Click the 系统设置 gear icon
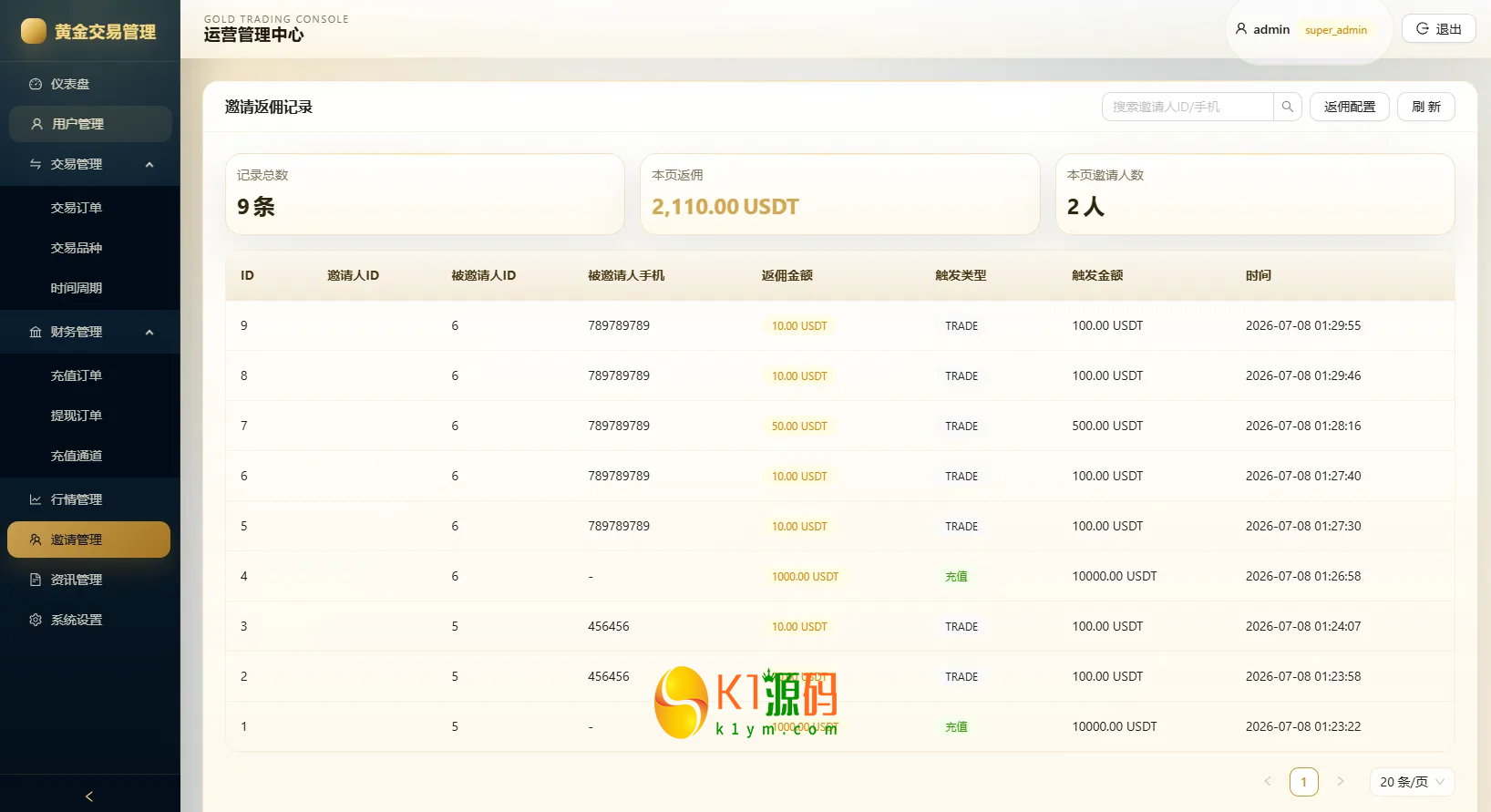The image size is (1491, 812). point(36,620)
